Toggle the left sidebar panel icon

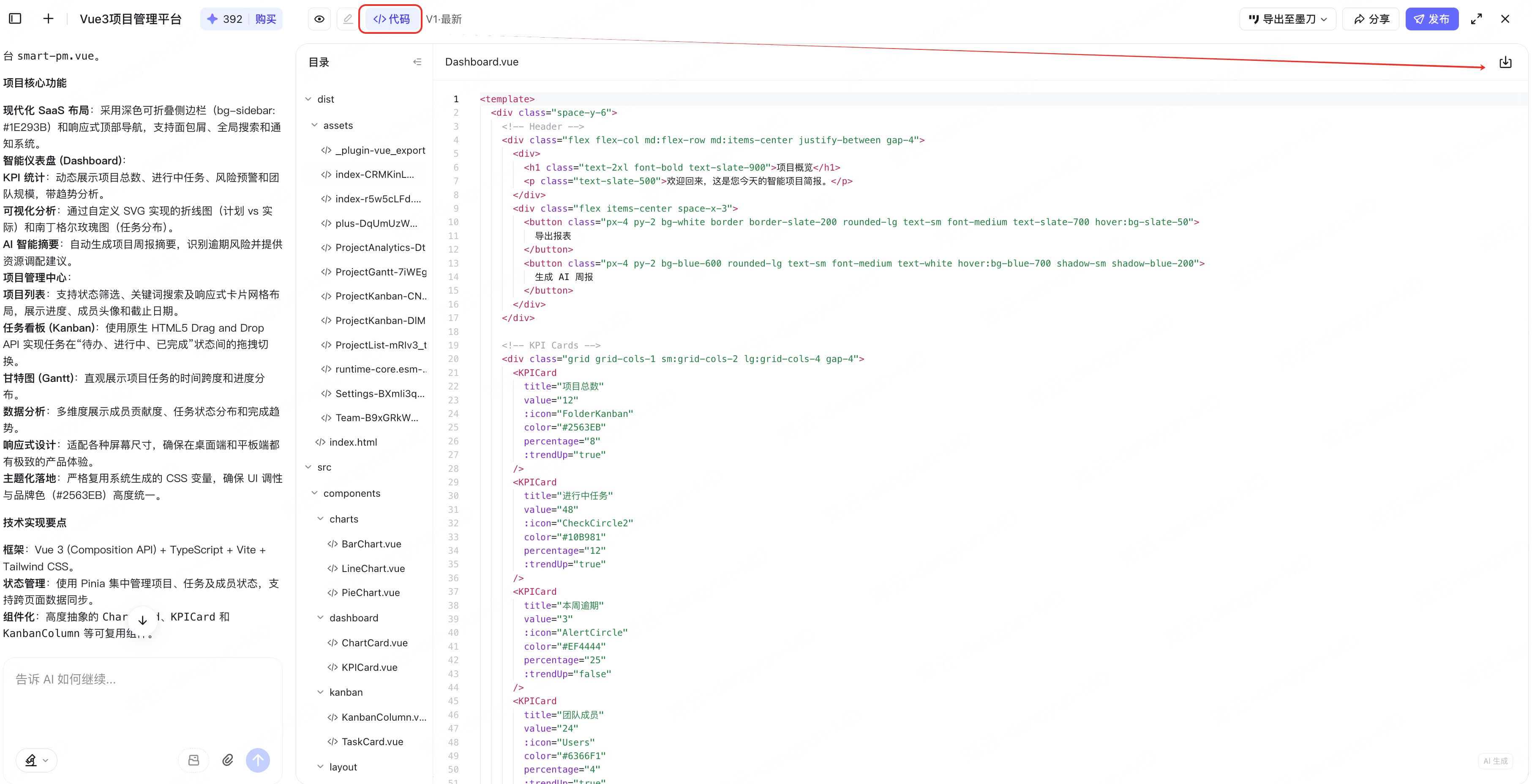tap(16, 19)
